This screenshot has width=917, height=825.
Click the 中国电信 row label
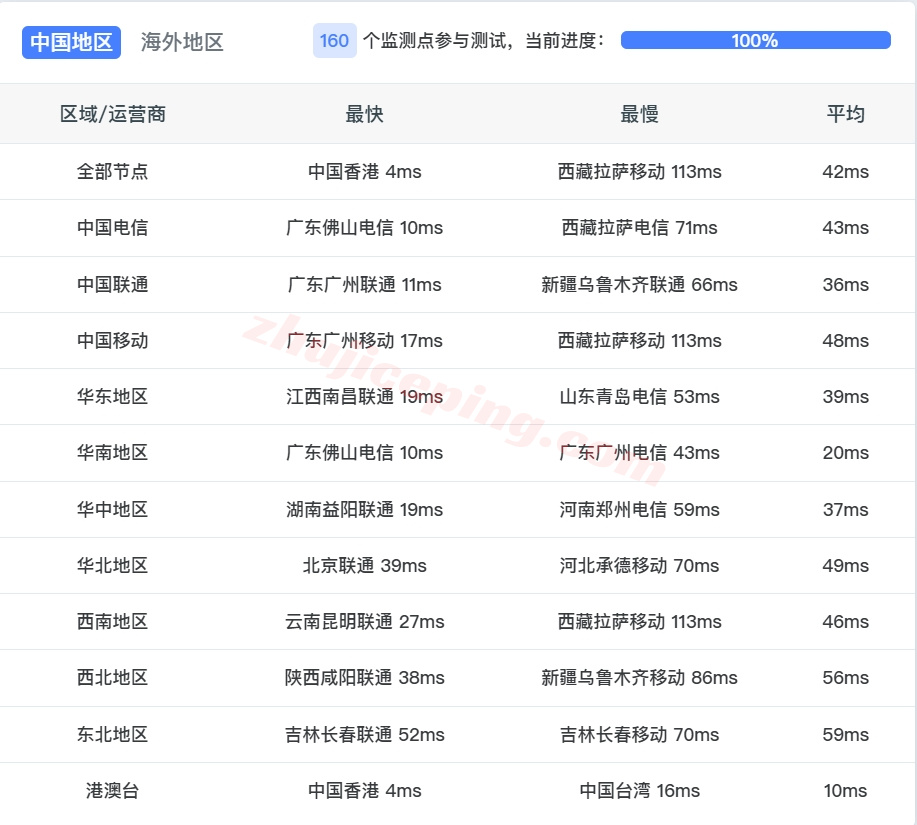click(x=113, y=228)
